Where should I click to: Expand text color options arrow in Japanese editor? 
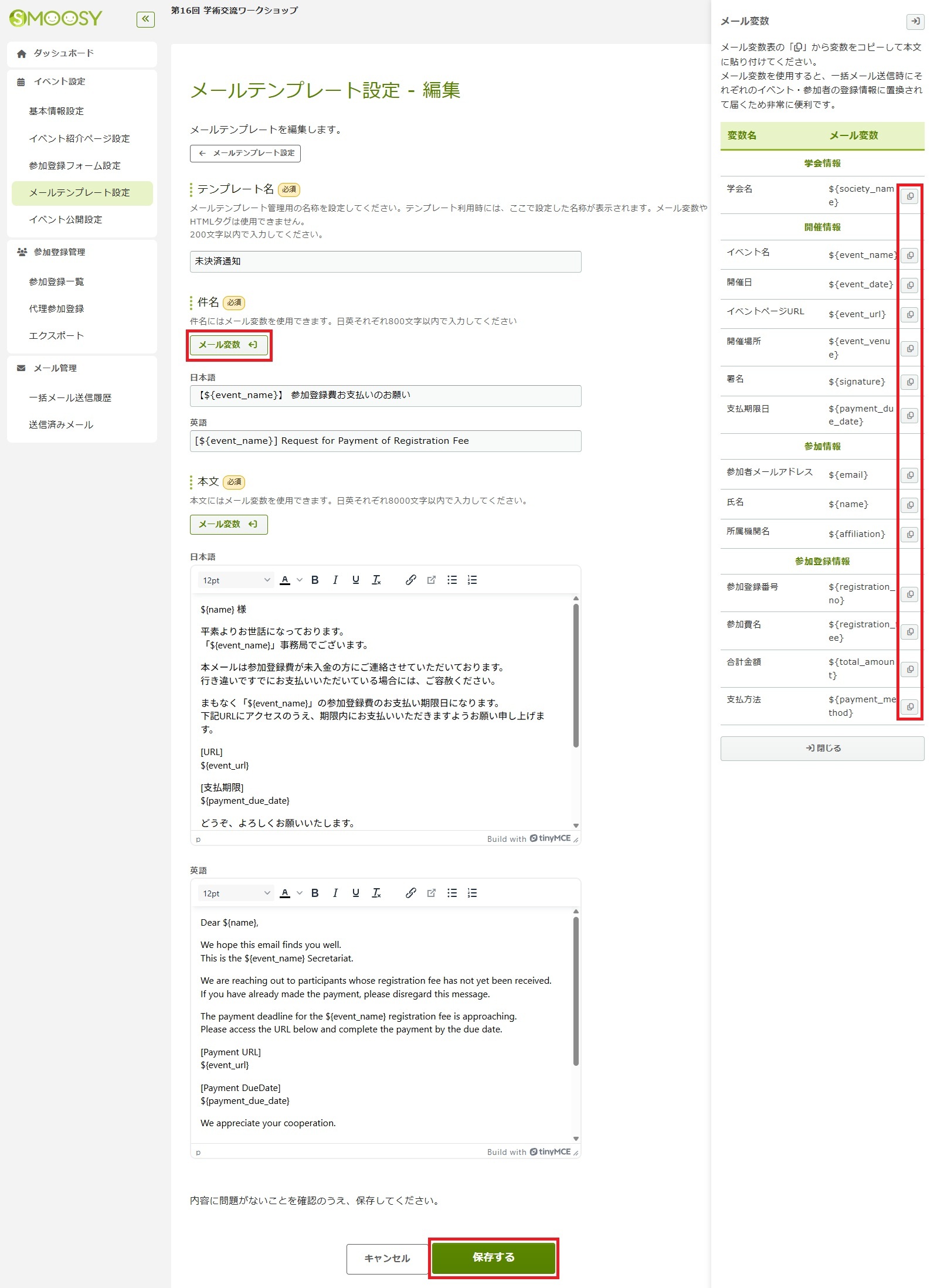coord(300,580)
